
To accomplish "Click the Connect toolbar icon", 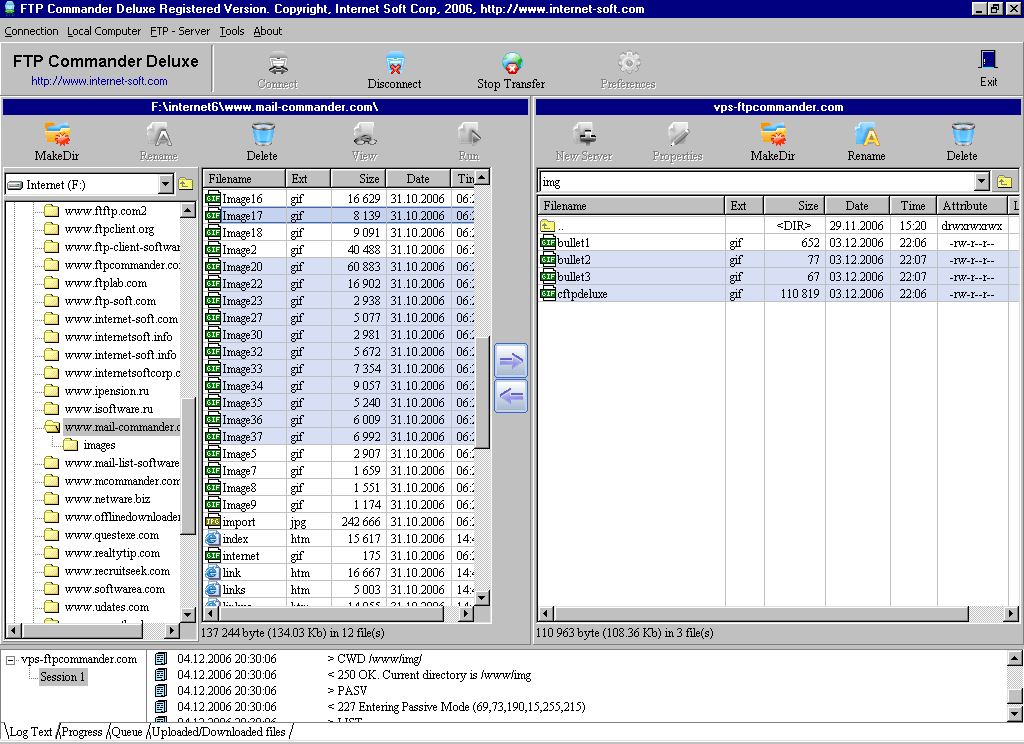I will pos(277,68).
